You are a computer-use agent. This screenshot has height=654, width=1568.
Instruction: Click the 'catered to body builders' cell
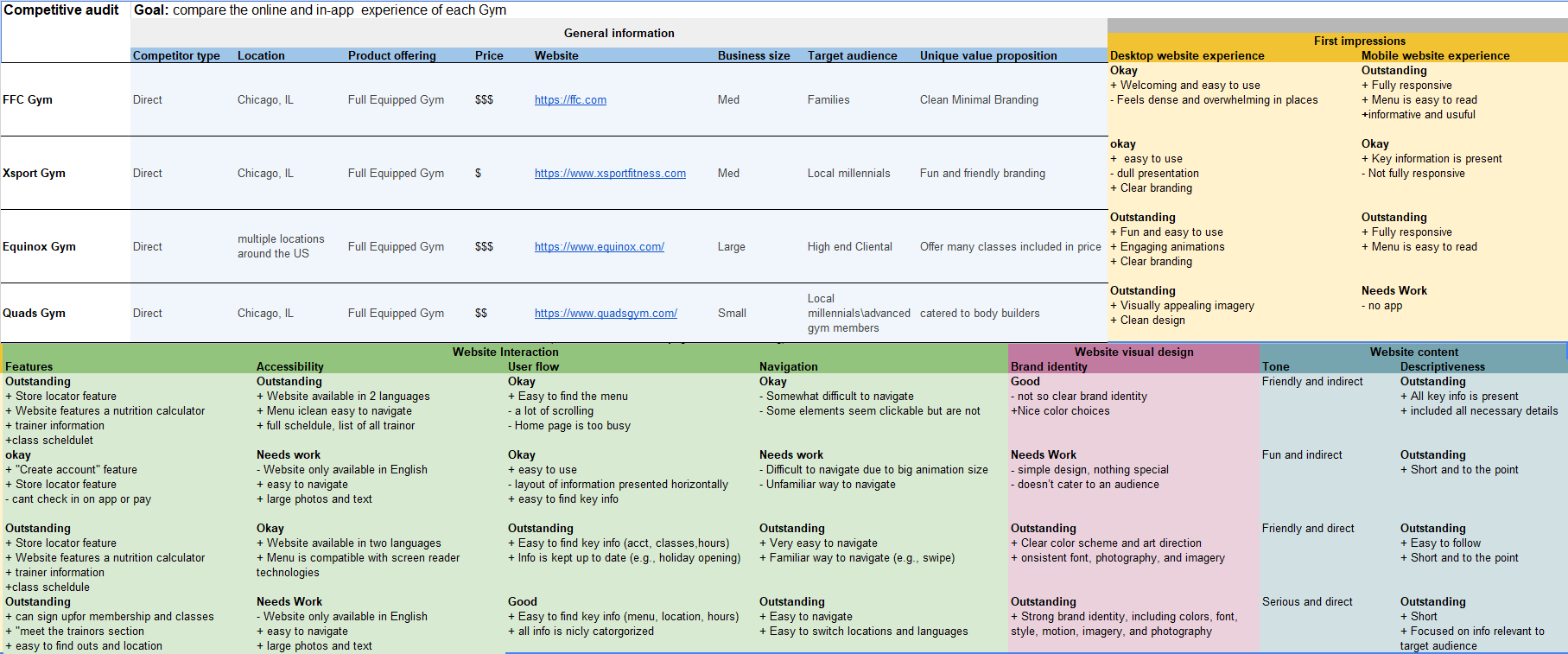[x=980, y=313]
